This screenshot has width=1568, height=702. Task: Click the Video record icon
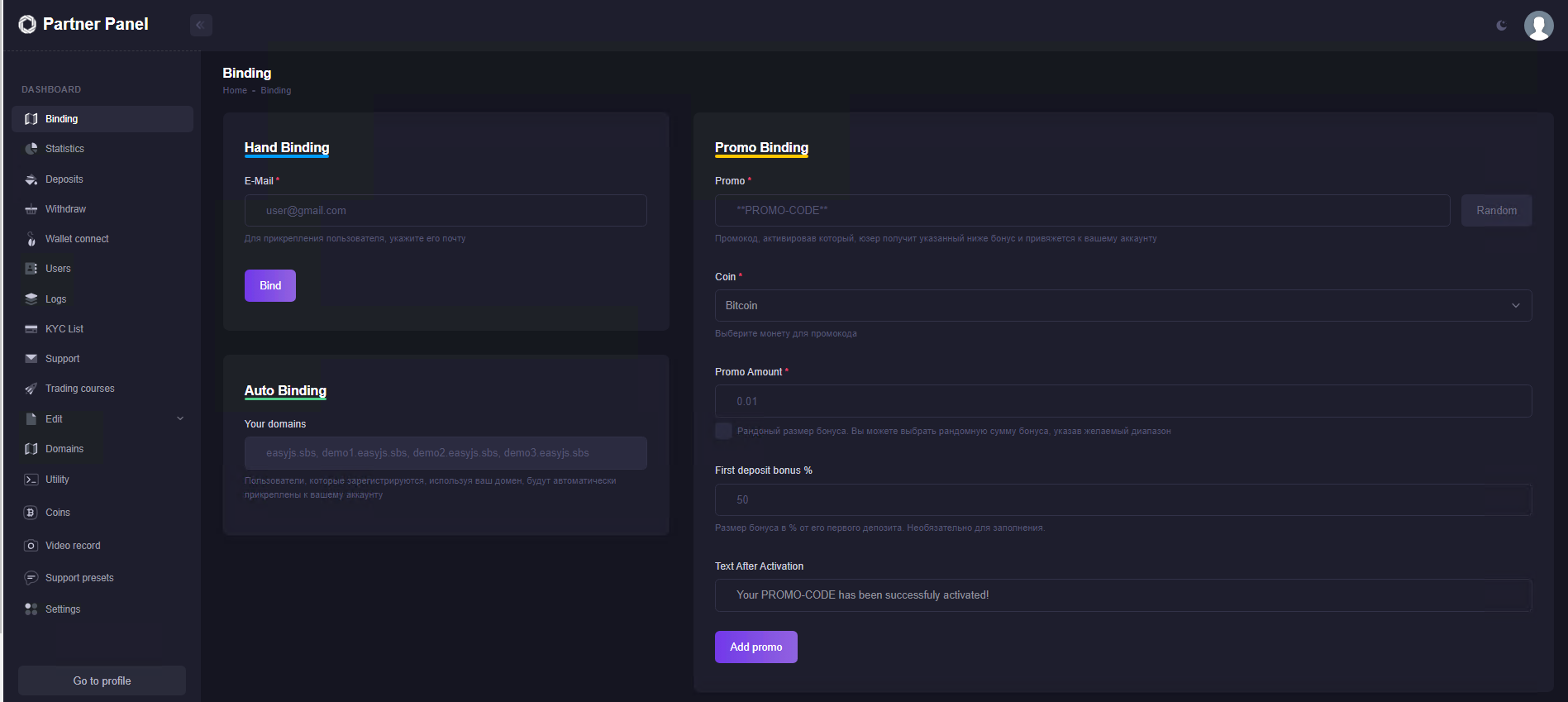(31, 546)
